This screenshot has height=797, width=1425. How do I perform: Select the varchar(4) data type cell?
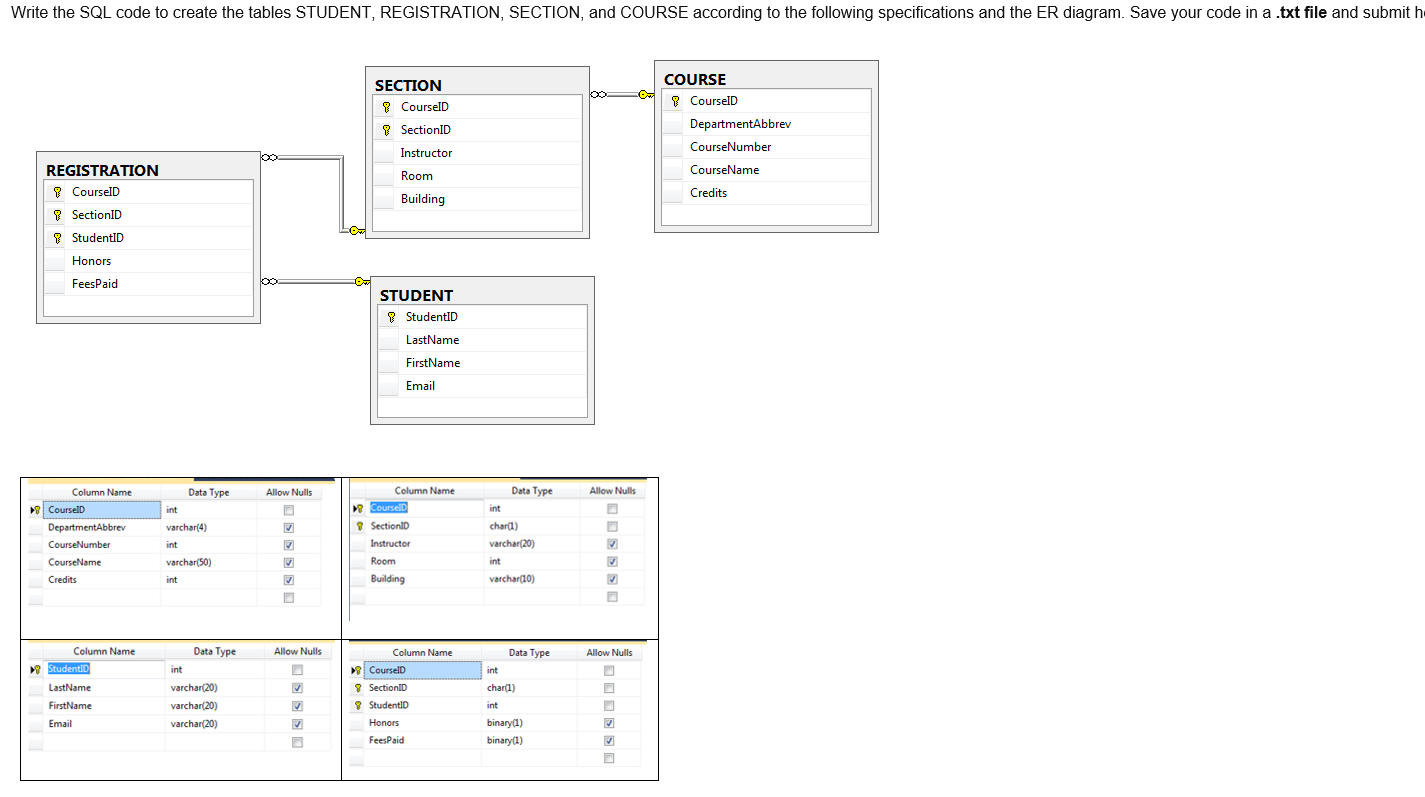(x=208, y=527)
